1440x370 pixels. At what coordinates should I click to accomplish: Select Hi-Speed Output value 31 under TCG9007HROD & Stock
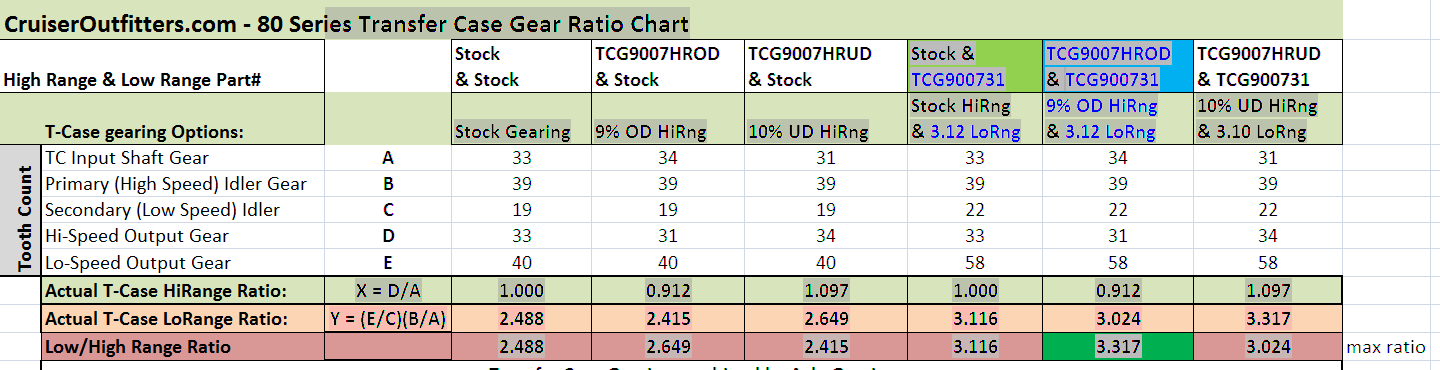click(x=668, y=236)
